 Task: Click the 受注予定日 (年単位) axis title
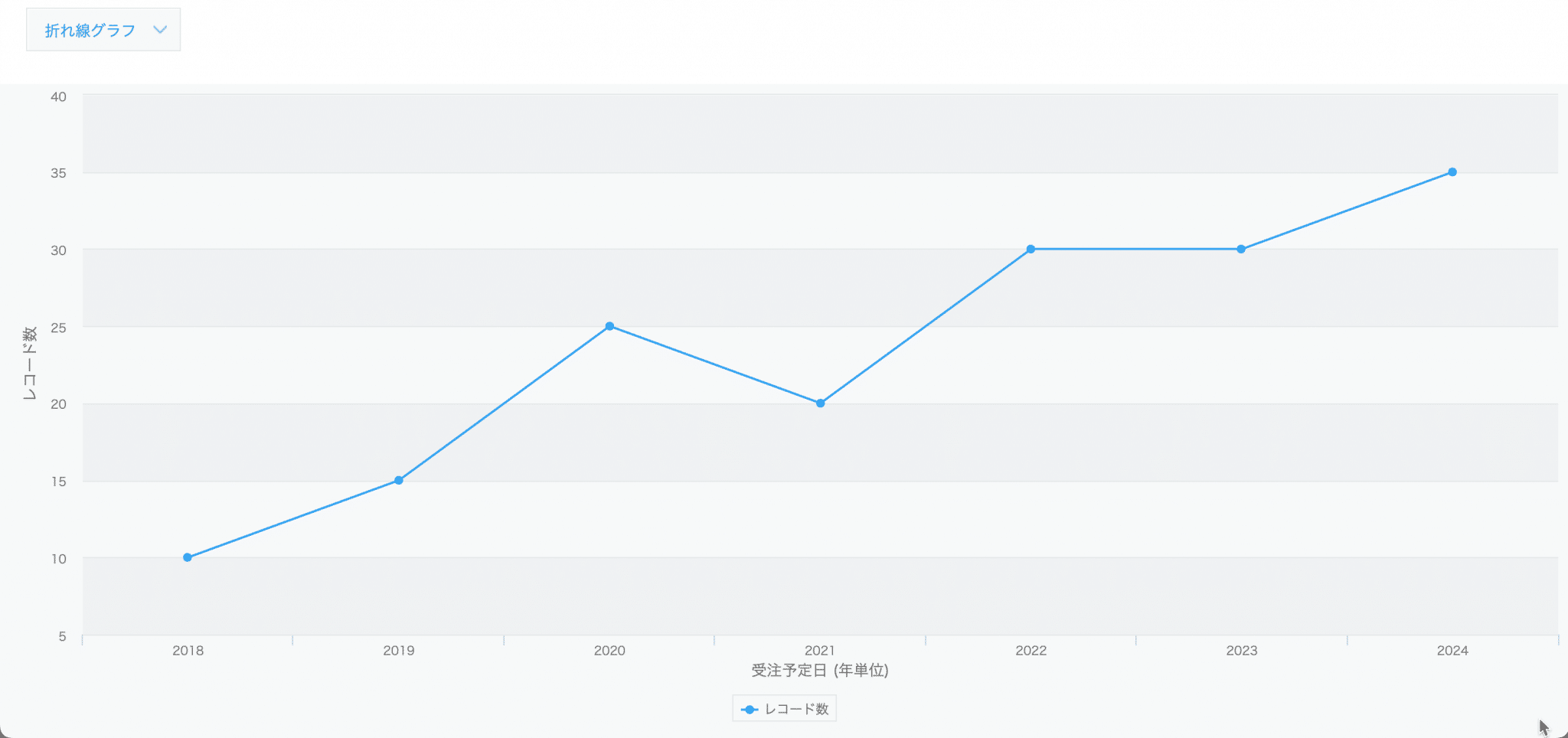click(x=820, y=671)
